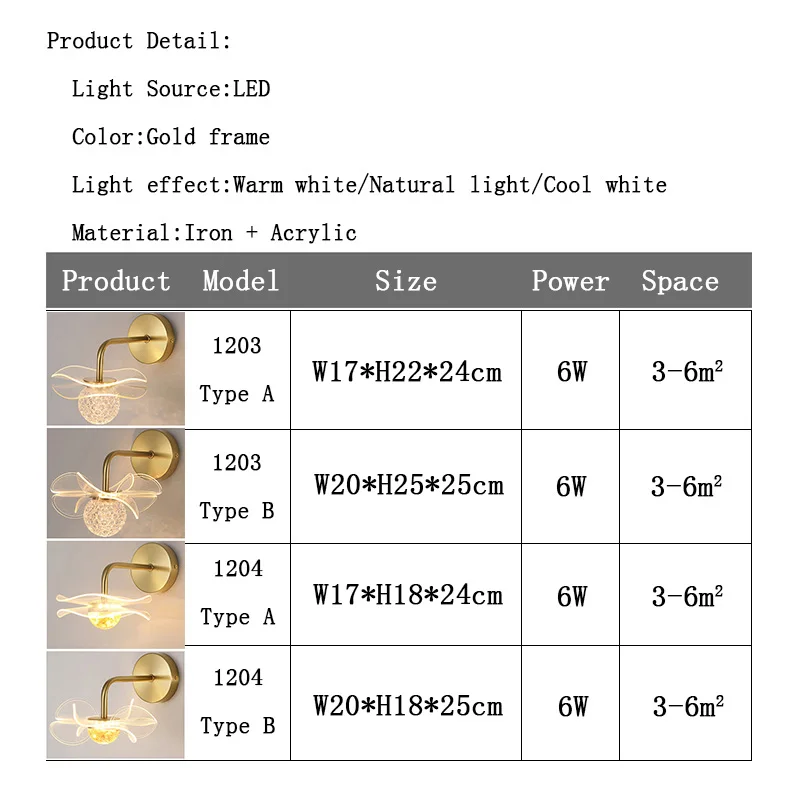This screenshot has height=800, width=800.
Task: Click the 1203 Type A lamp thumbnail
Action: (116, 369)
